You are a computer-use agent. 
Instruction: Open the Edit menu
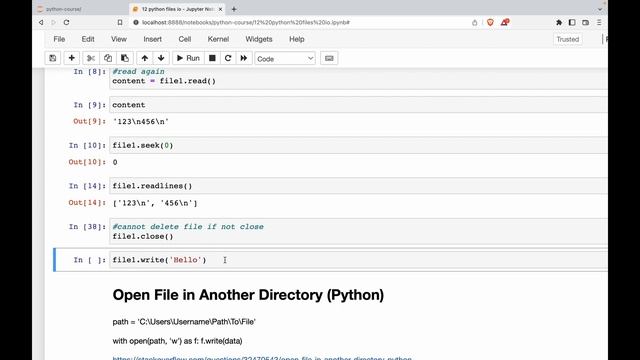(x=88, y=39)
